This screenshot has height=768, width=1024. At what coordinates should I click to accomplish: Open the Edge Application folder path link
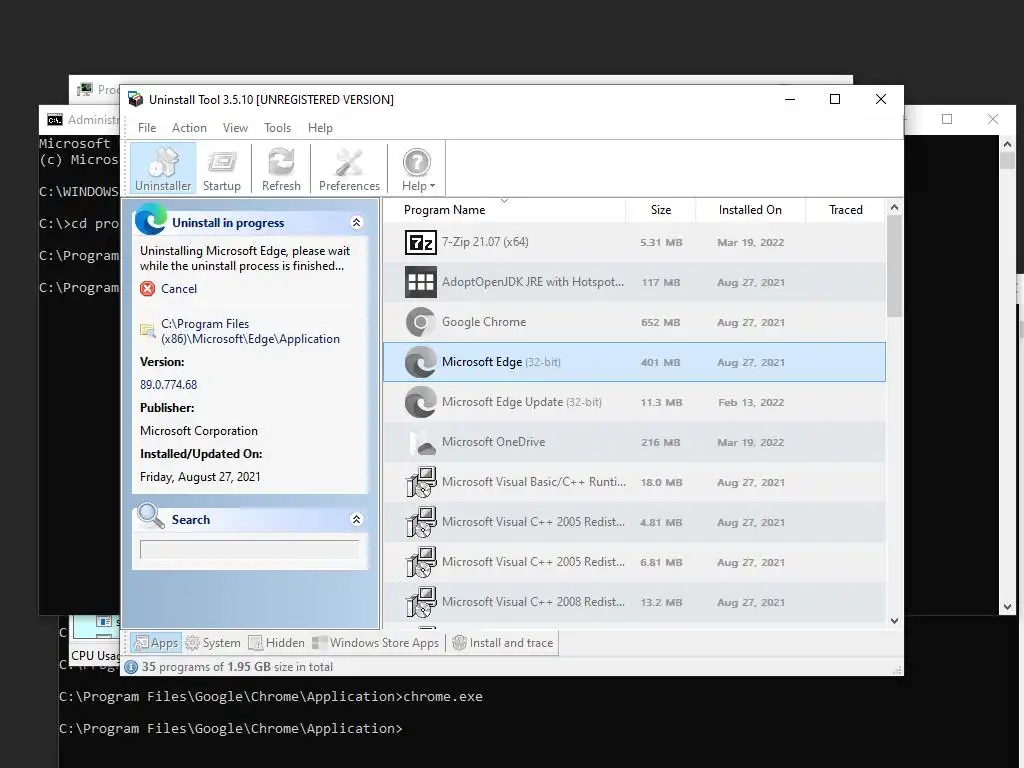point(250,331)
